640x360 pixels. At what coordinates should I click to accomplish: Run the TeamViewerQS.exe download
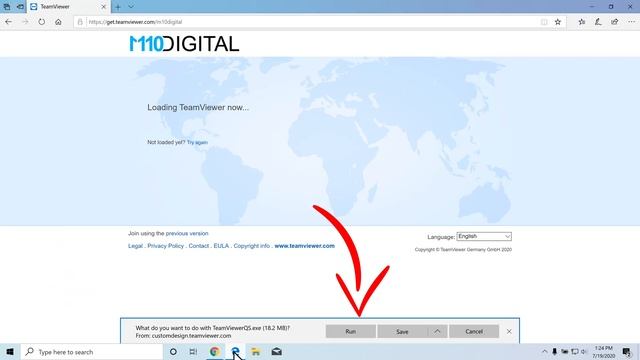click(x=351, y=331)
